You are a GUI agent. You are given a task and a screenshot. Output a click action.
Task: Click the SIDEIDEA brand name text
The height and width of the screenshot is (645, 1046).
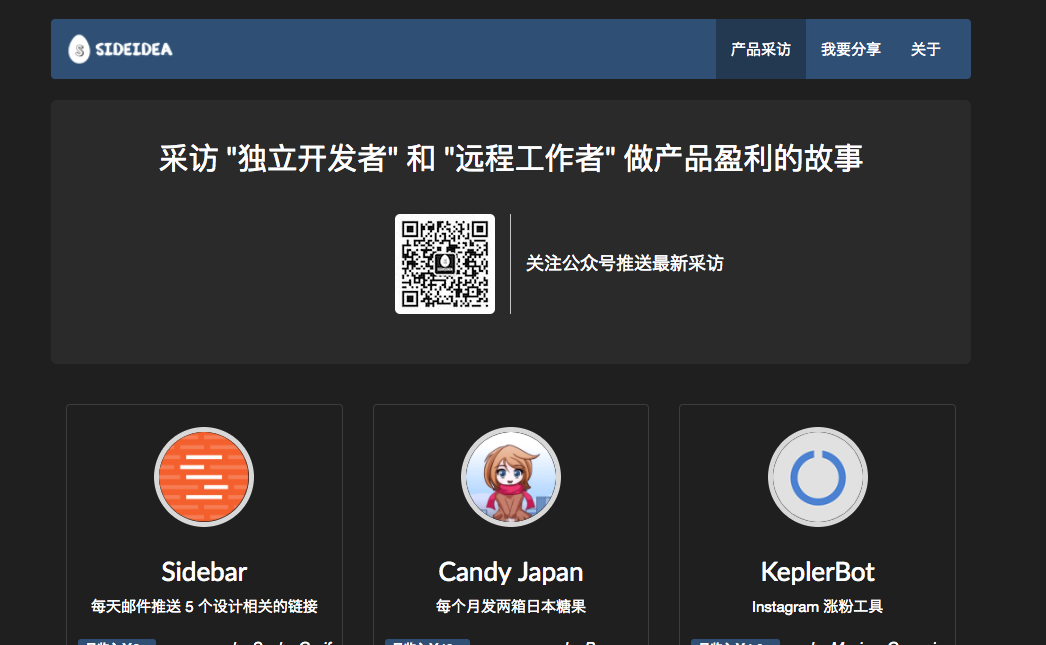point(134,49)
